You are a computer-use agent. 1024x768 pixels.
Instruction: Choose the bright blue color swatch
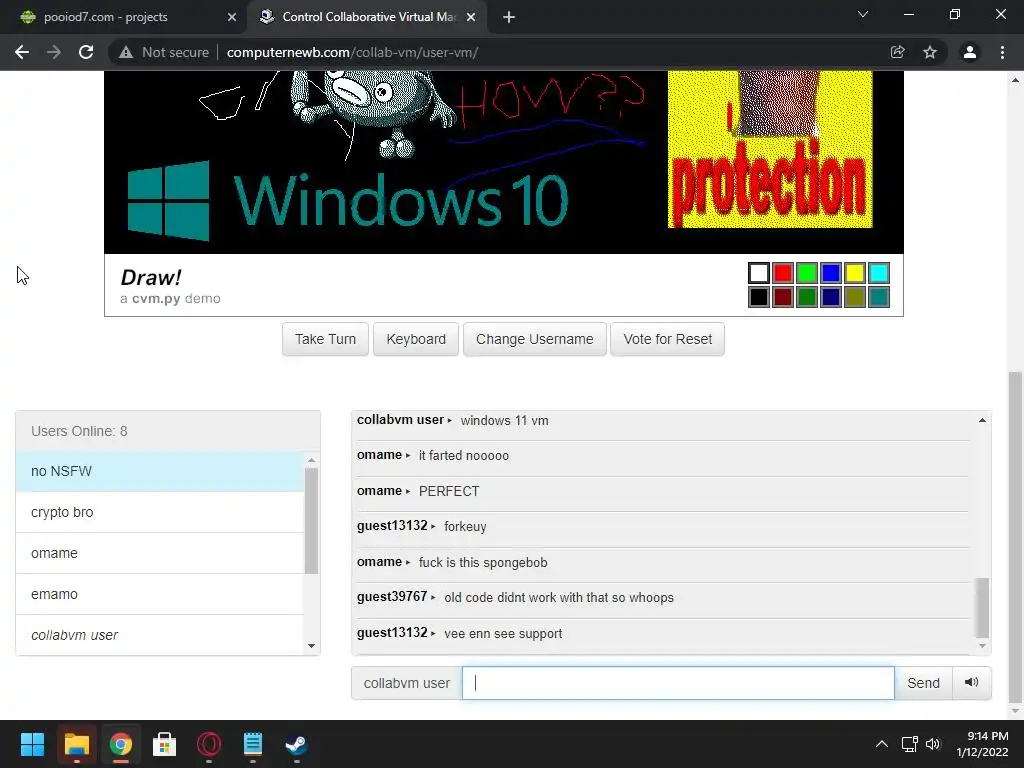pos(831,272)
